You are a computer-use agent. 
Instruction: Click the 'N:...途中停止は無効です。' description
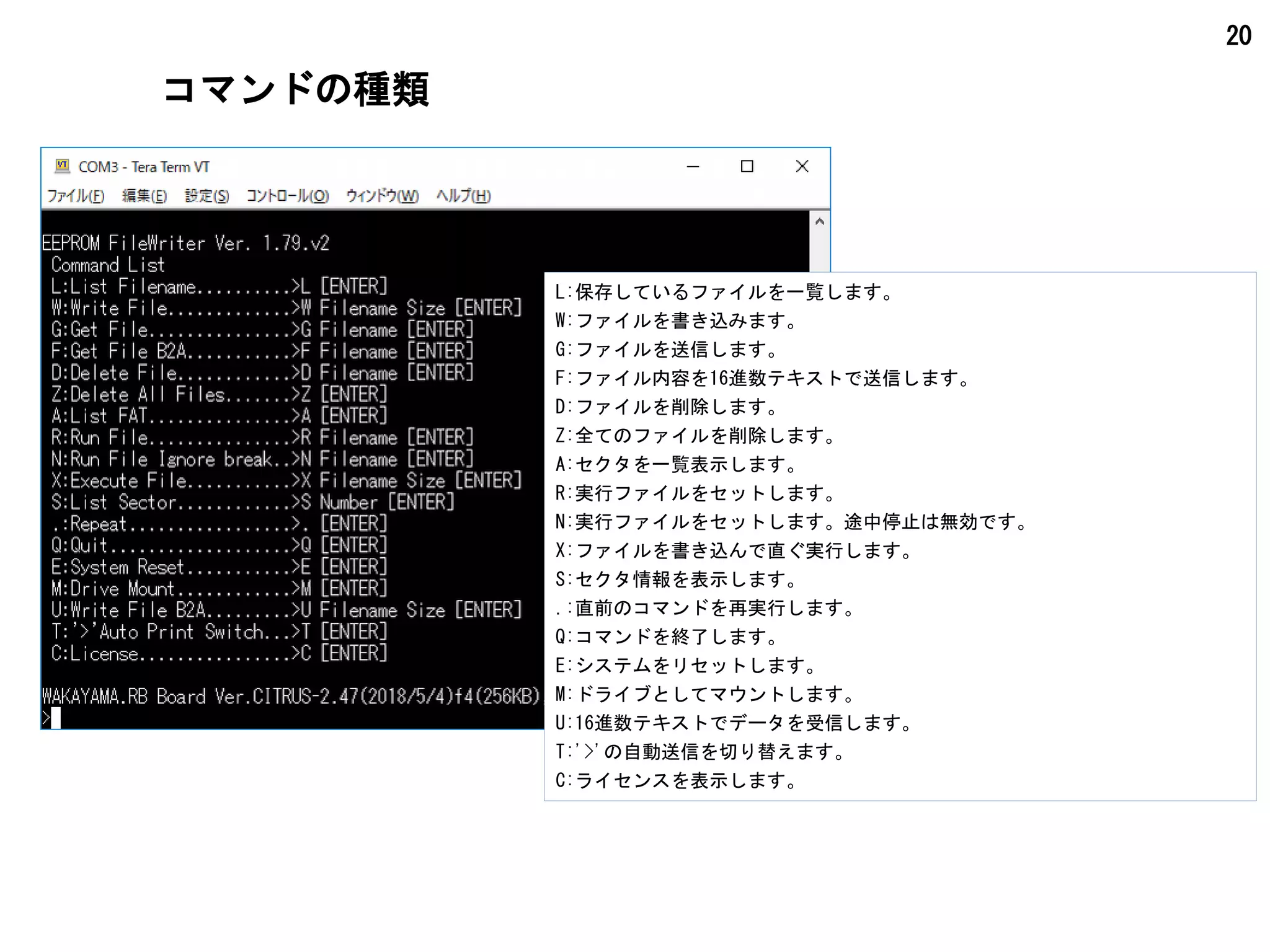tap(792, 522)
